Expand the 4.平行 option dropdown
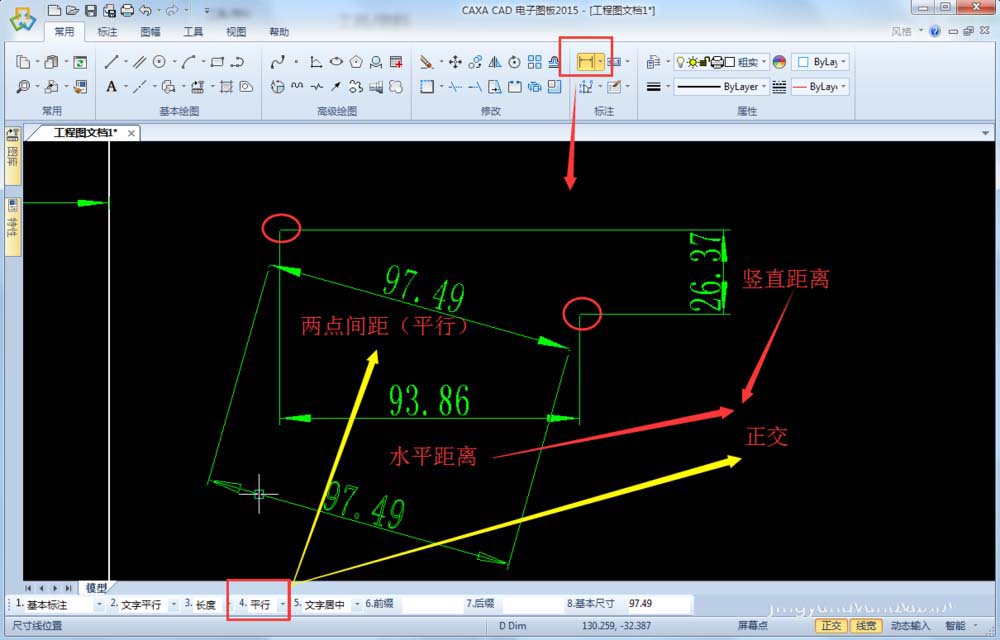The image size is (1000, 640). point(284,604)
